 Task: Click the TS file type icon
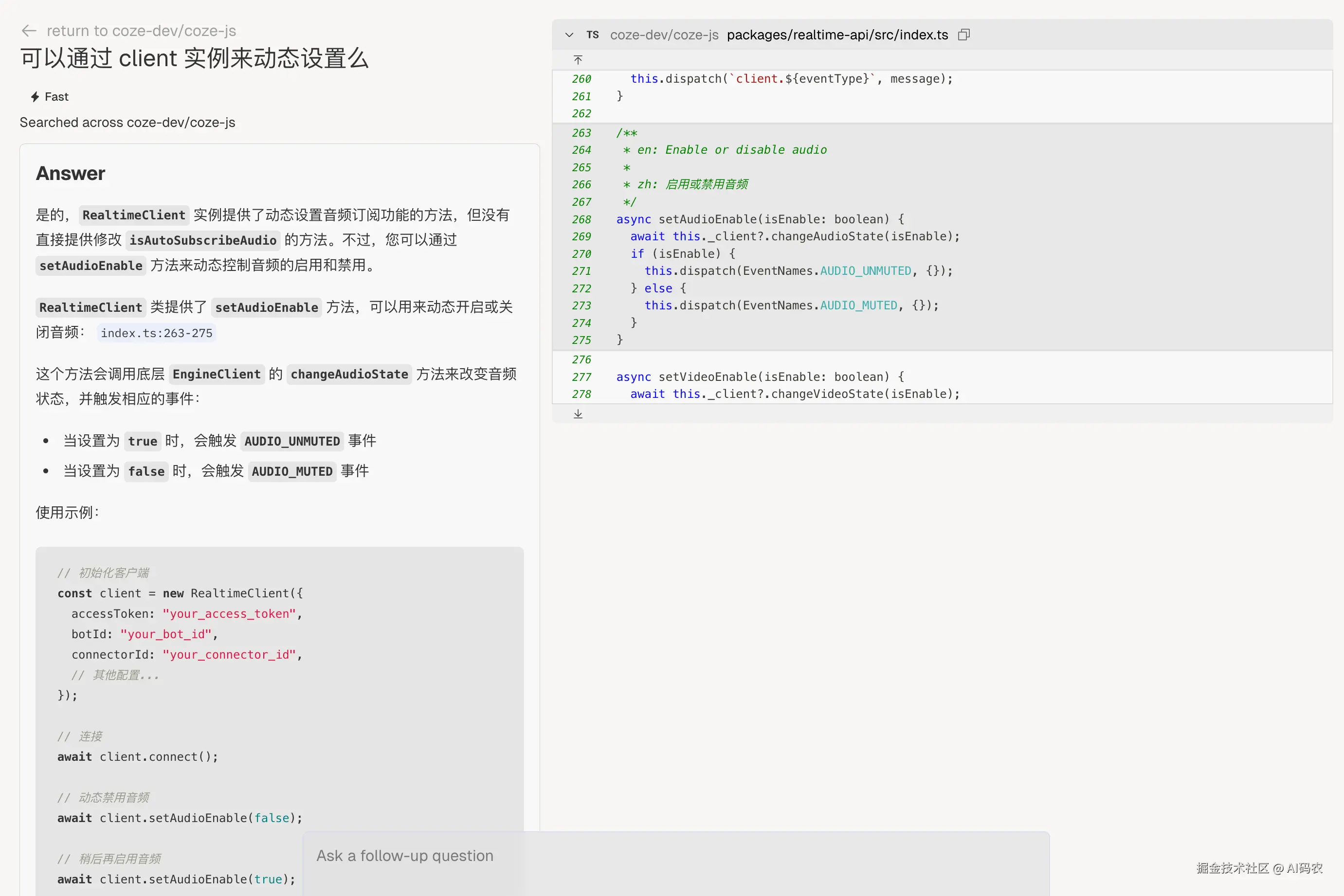(592, 35)
